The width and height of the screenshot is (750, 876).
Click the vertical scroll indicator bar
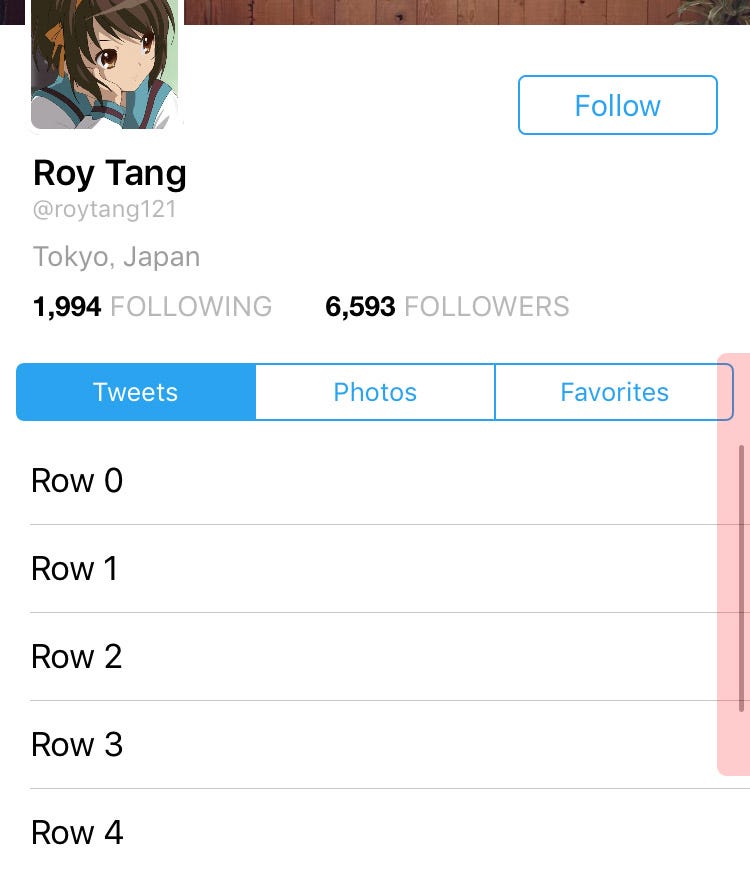tap(742, 578)
